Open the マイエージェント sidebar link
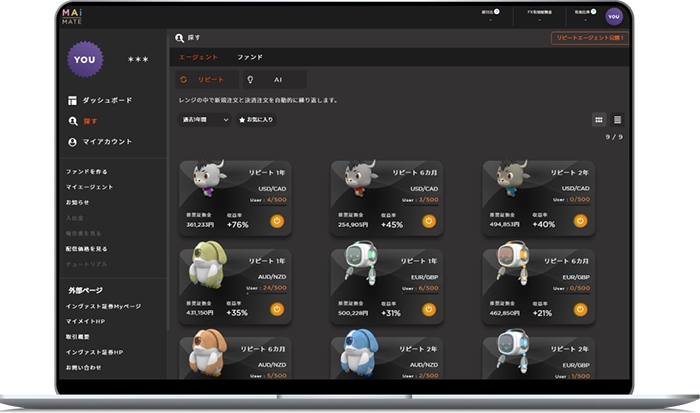Viewport: 700px width, 413px height. pyautogui.click(x=90, y=187)
